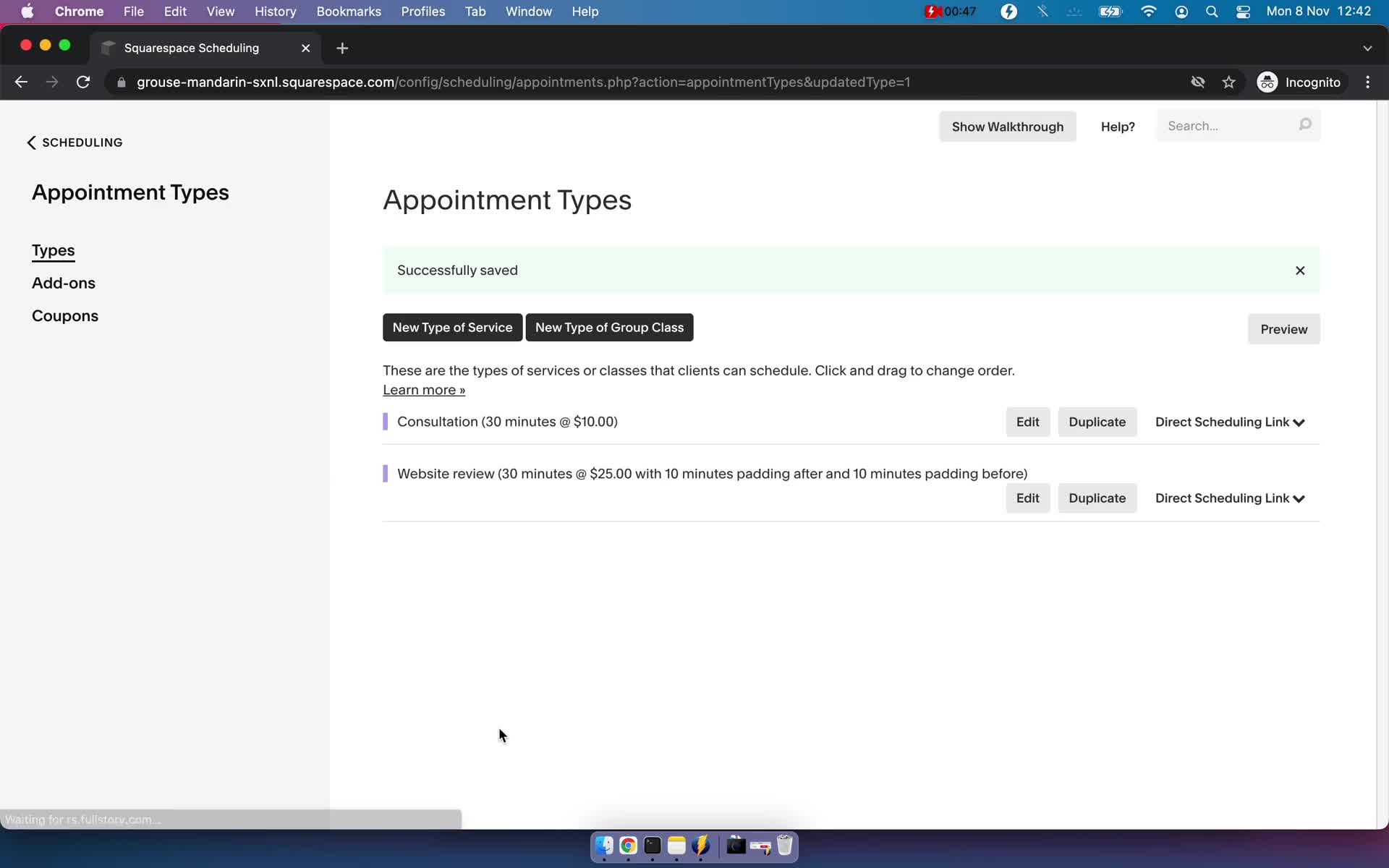Click the search magnifier icon in the search field
The image size is (1389, 868).
pos(1305,125)
